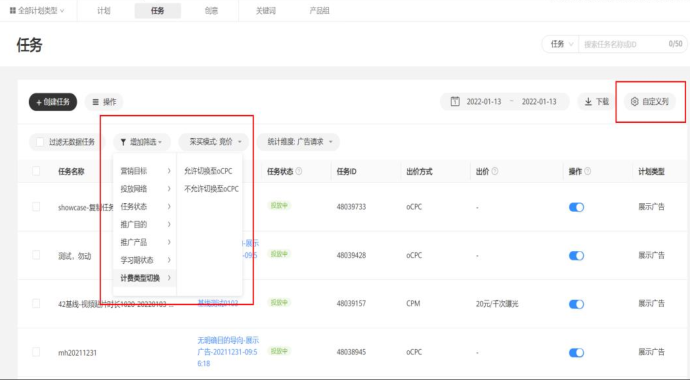Change the 采买模式: 竞价 dropdown
The width and height of the screenshot is (690, 380).
[x=213, y=142]
